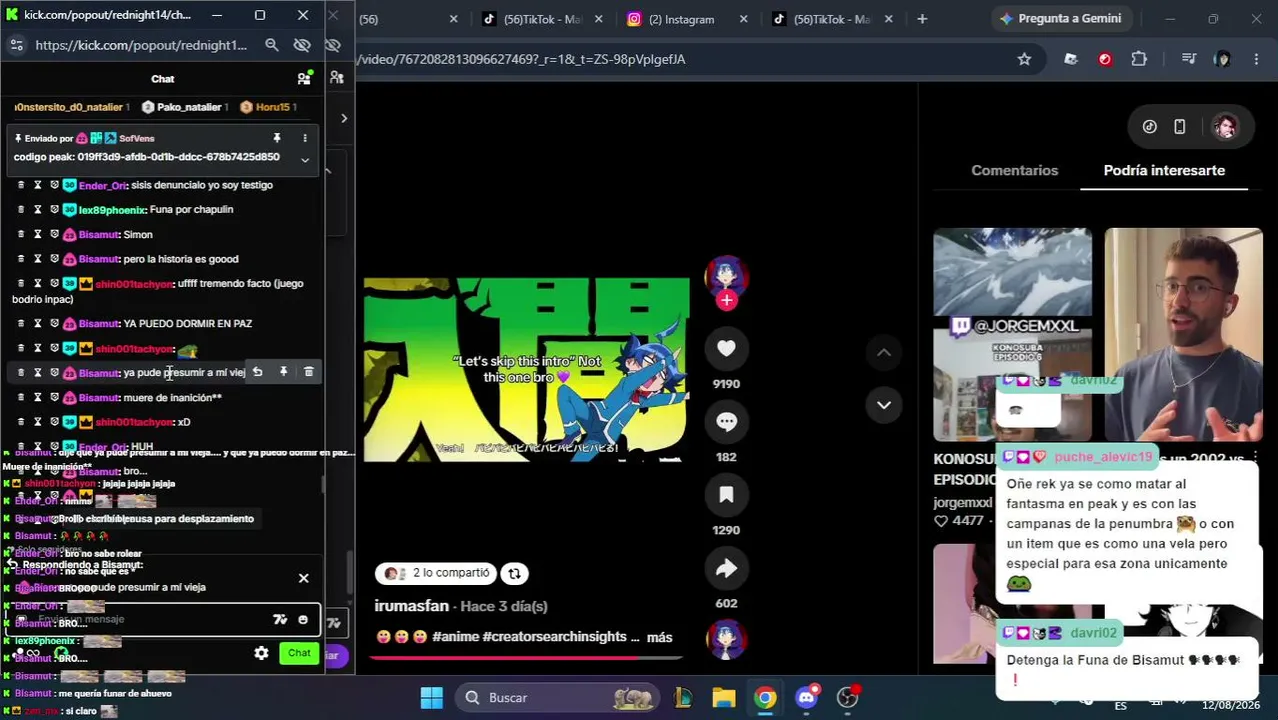This screenshot has height=720, width=1278.
Task: Seek on the TikTok video progress bar
Action: point(526,658)
